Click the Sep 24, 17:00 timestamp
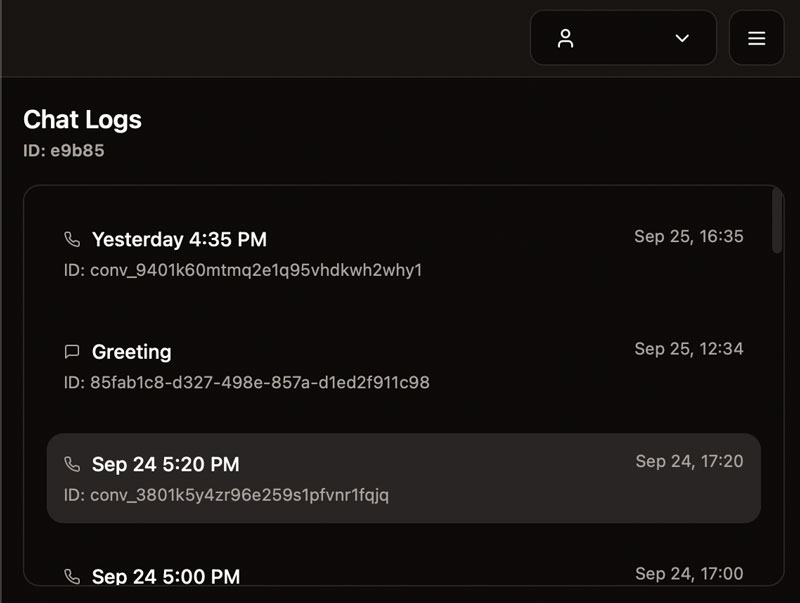 [x=689, y=573]
